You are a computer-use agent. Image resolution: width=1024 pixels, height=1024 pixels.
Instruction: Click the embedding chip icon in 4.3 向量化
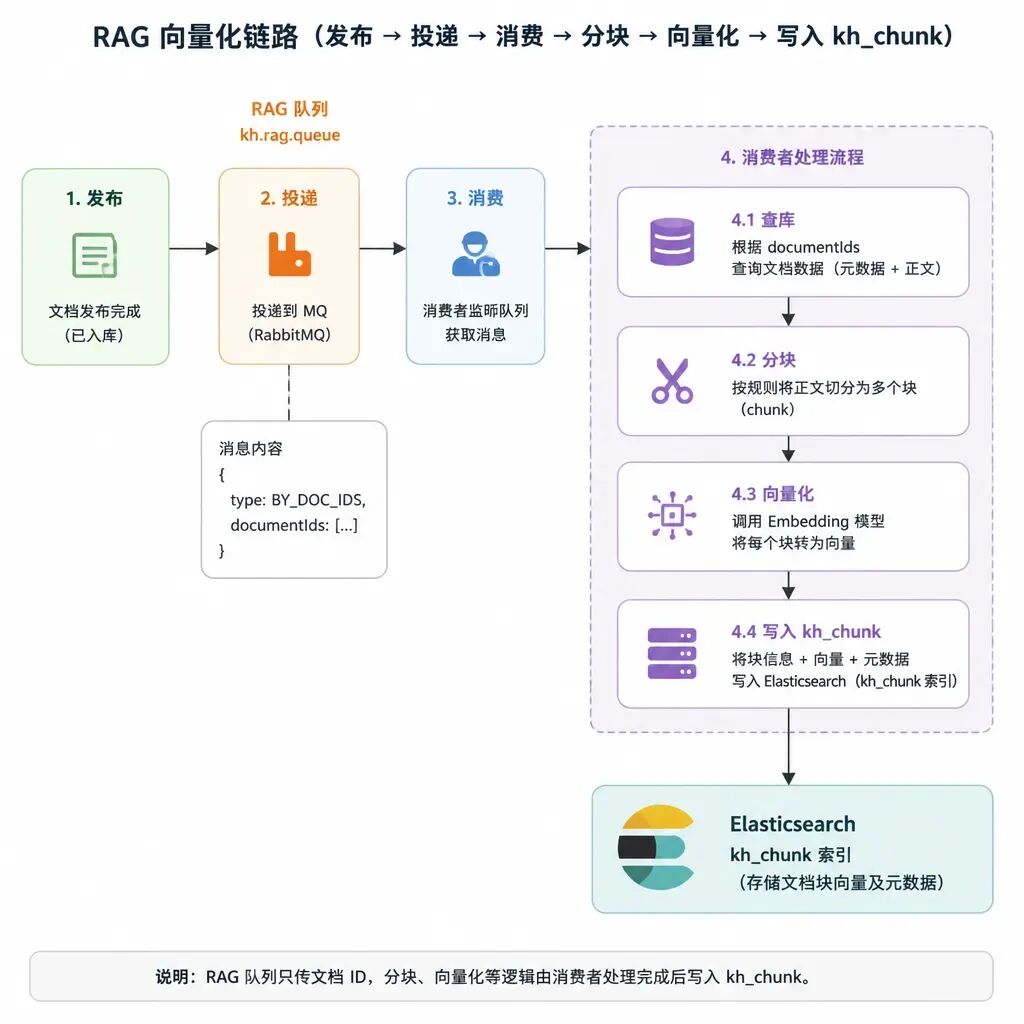[672, 515]
